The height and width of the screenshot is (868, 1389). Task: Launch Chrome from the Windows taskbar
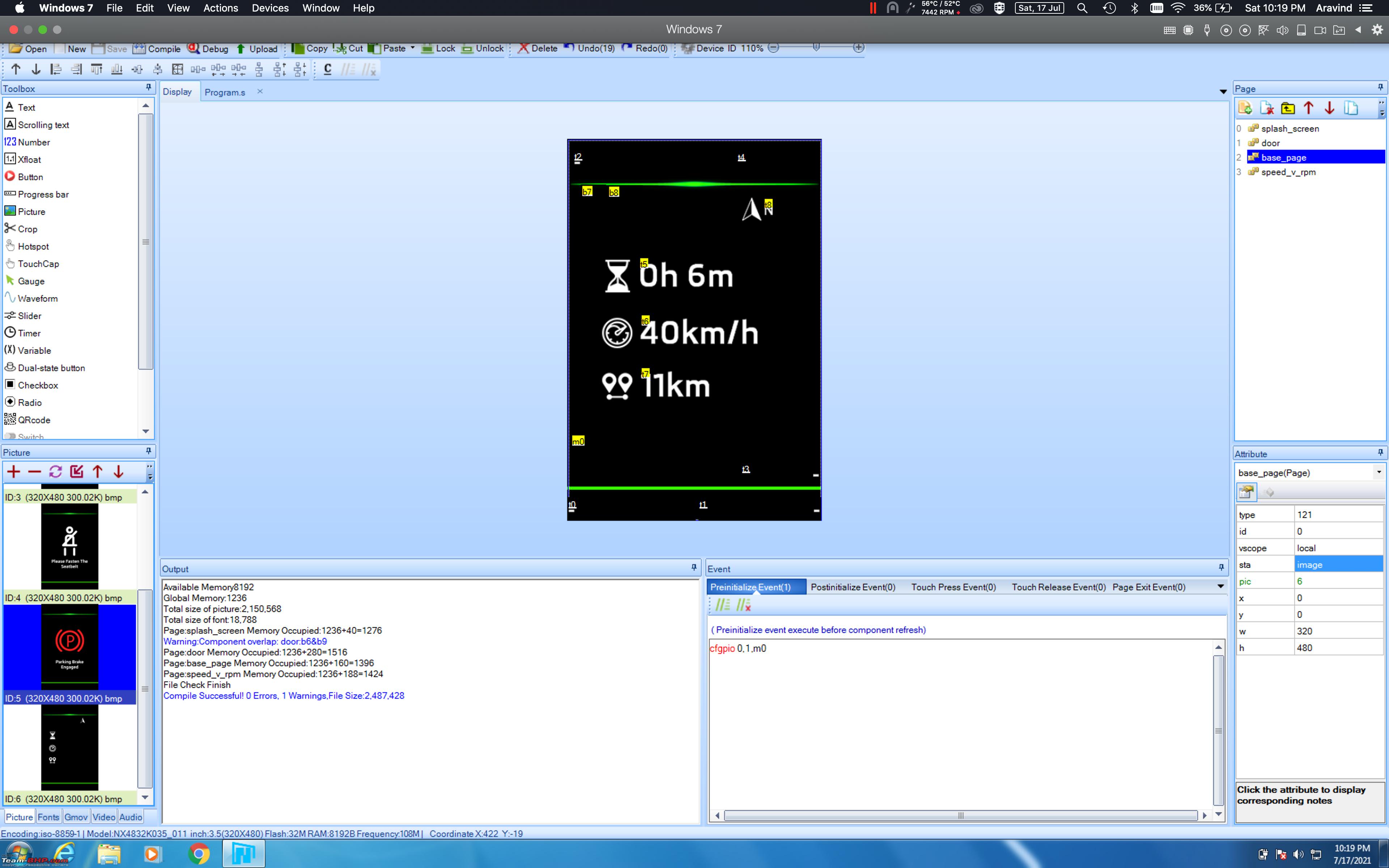coord(199,854)
